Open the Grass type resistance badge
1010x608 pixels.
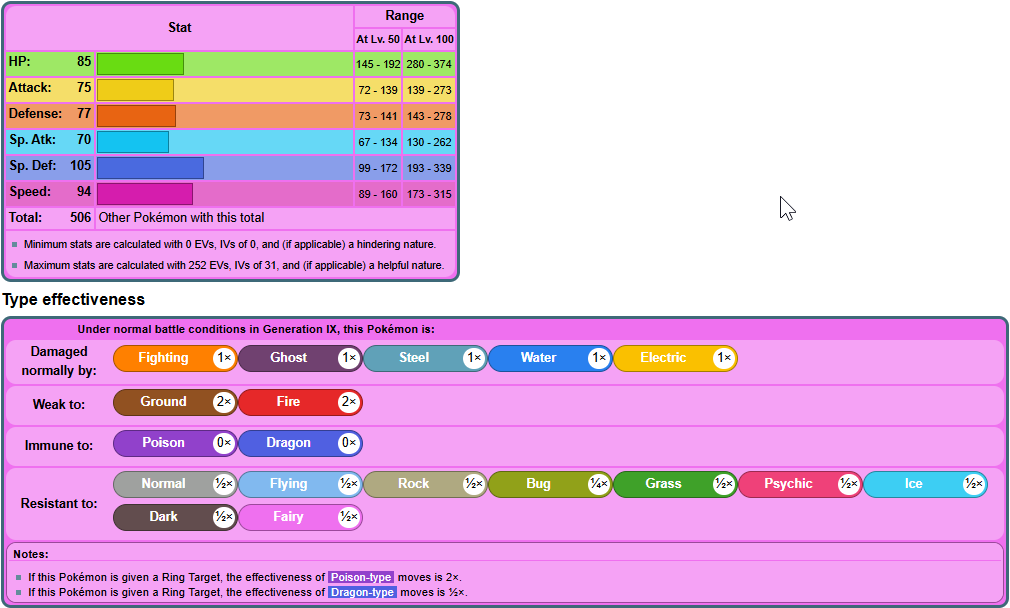(x=675, y=484)
